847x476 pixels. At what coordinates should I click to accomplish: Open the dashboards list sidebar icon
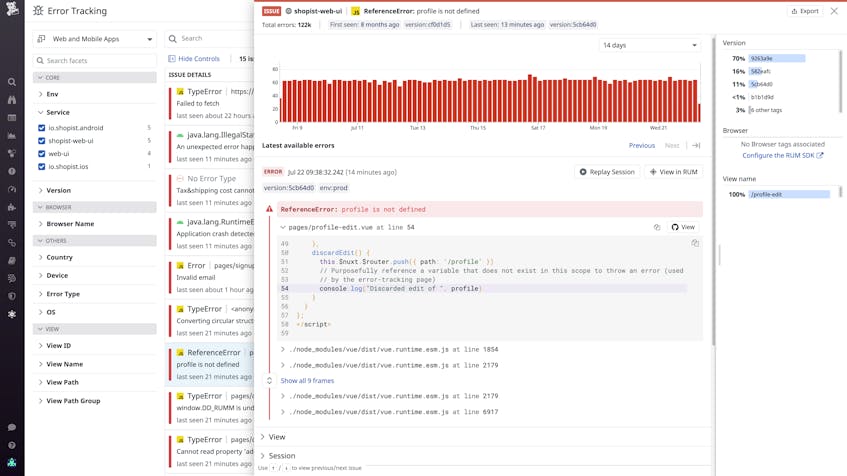click(x=12, y=118)
